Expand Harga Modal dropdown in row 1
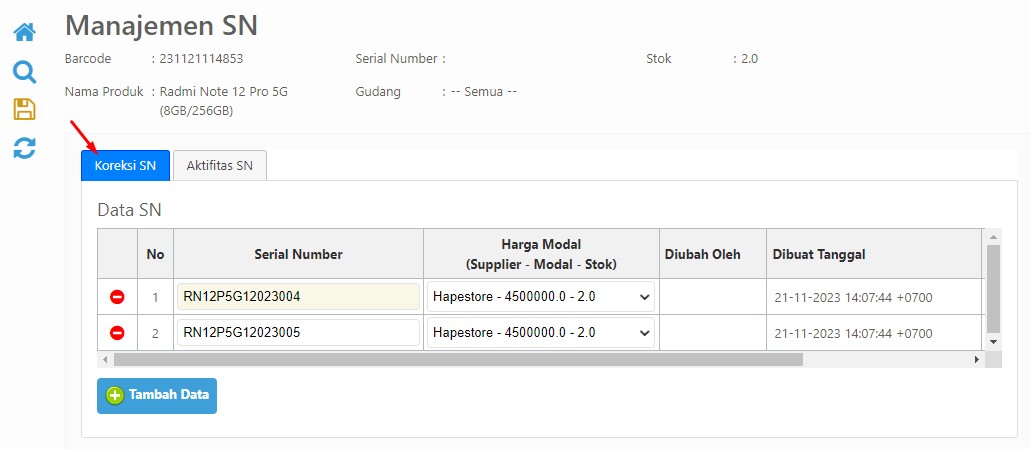This screenshot has width=1030, height=449. [x=541, y=297]
